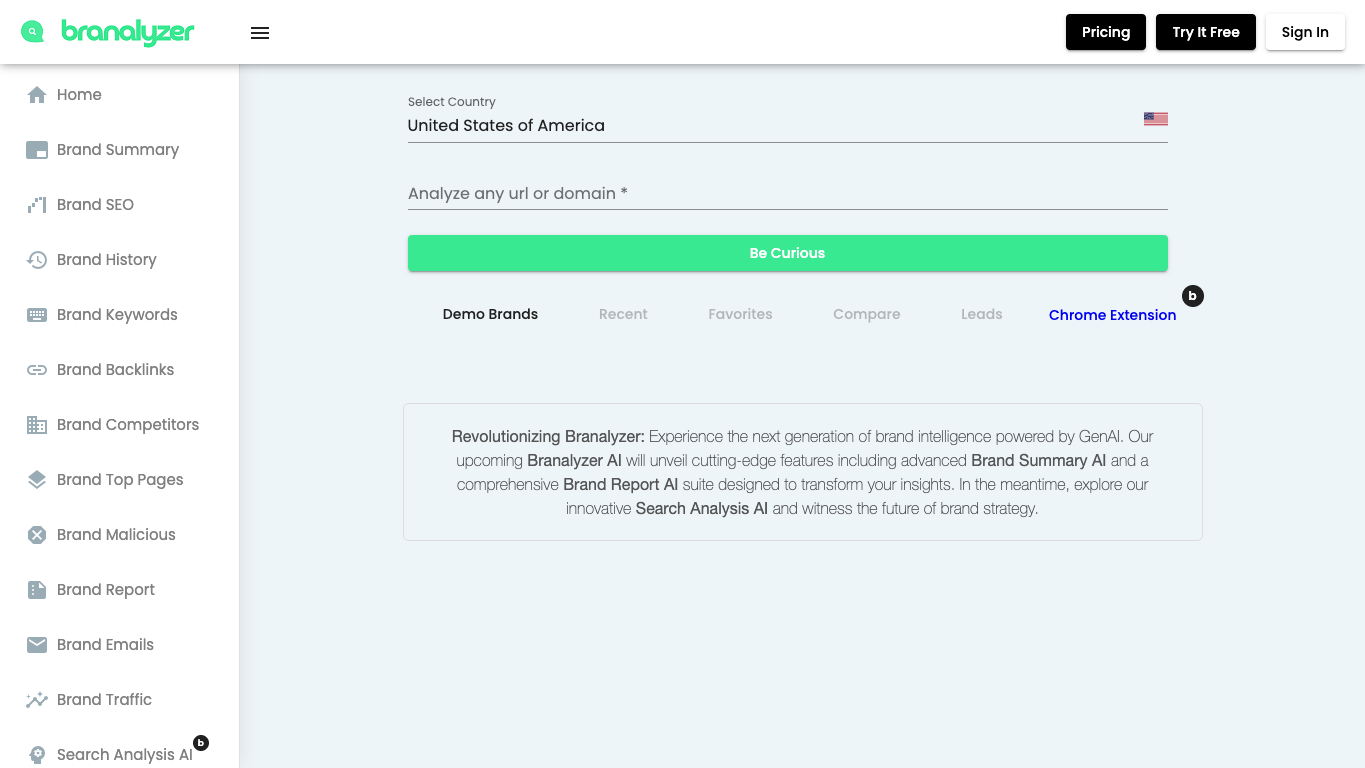Click the Try It Free button
This screenshot has height=768, width=1365.
point(1206,32)
